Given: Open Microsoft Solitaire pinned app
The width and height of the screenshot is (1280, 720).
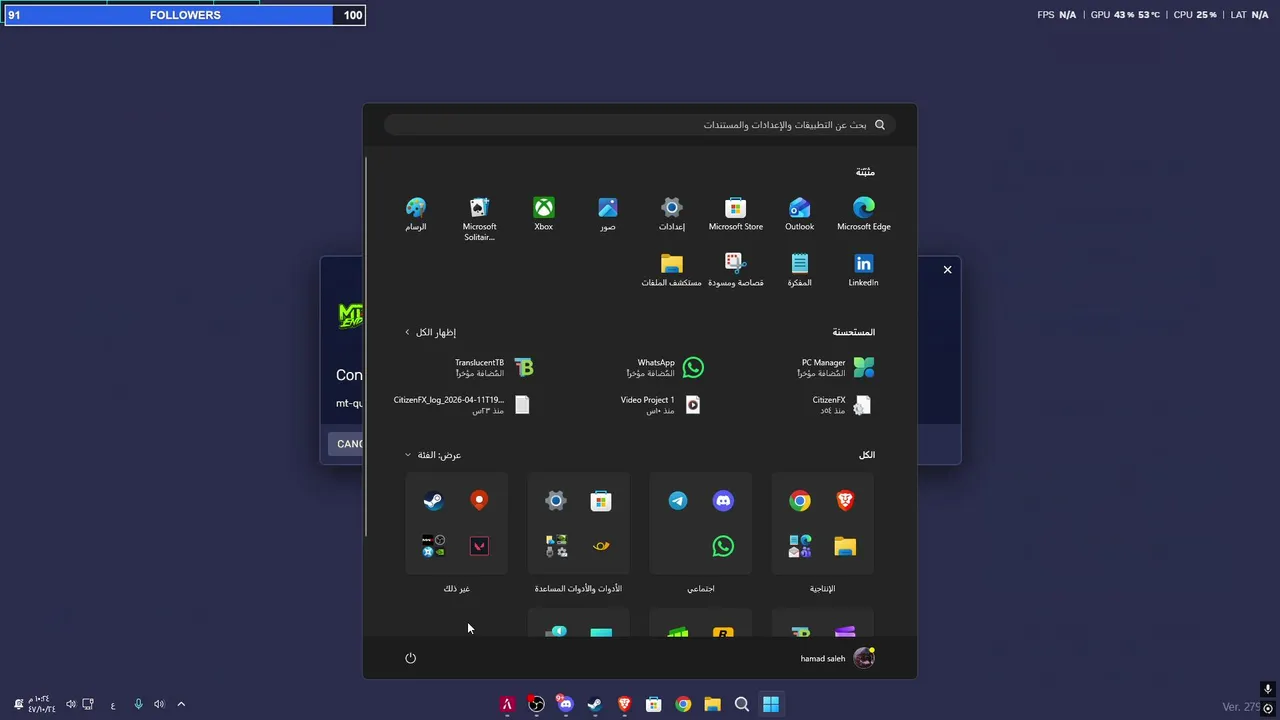Looking at the screenshot, I should [x=479, y=218].
